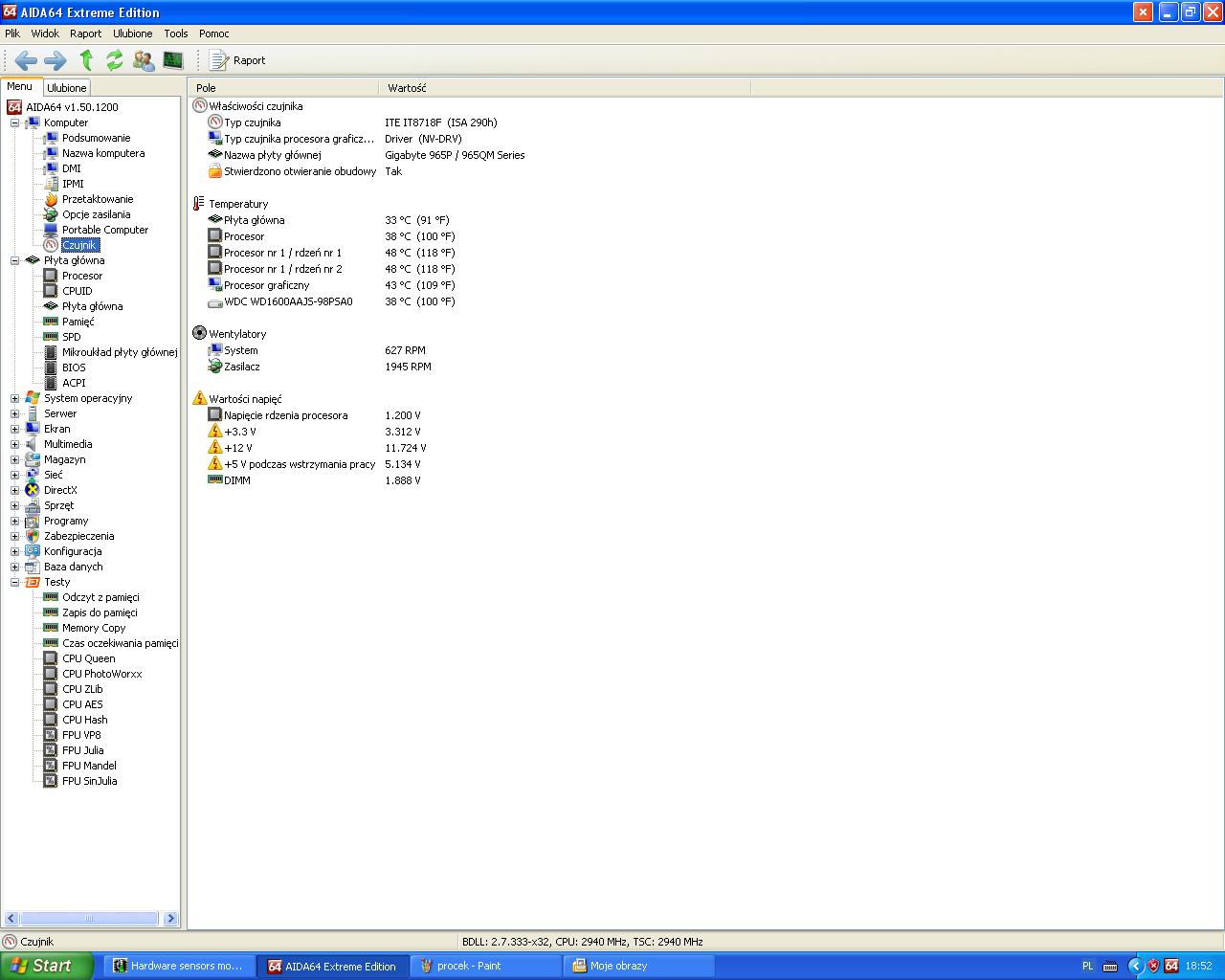
Task: Open the Tools menu
Action: (176, 33)
